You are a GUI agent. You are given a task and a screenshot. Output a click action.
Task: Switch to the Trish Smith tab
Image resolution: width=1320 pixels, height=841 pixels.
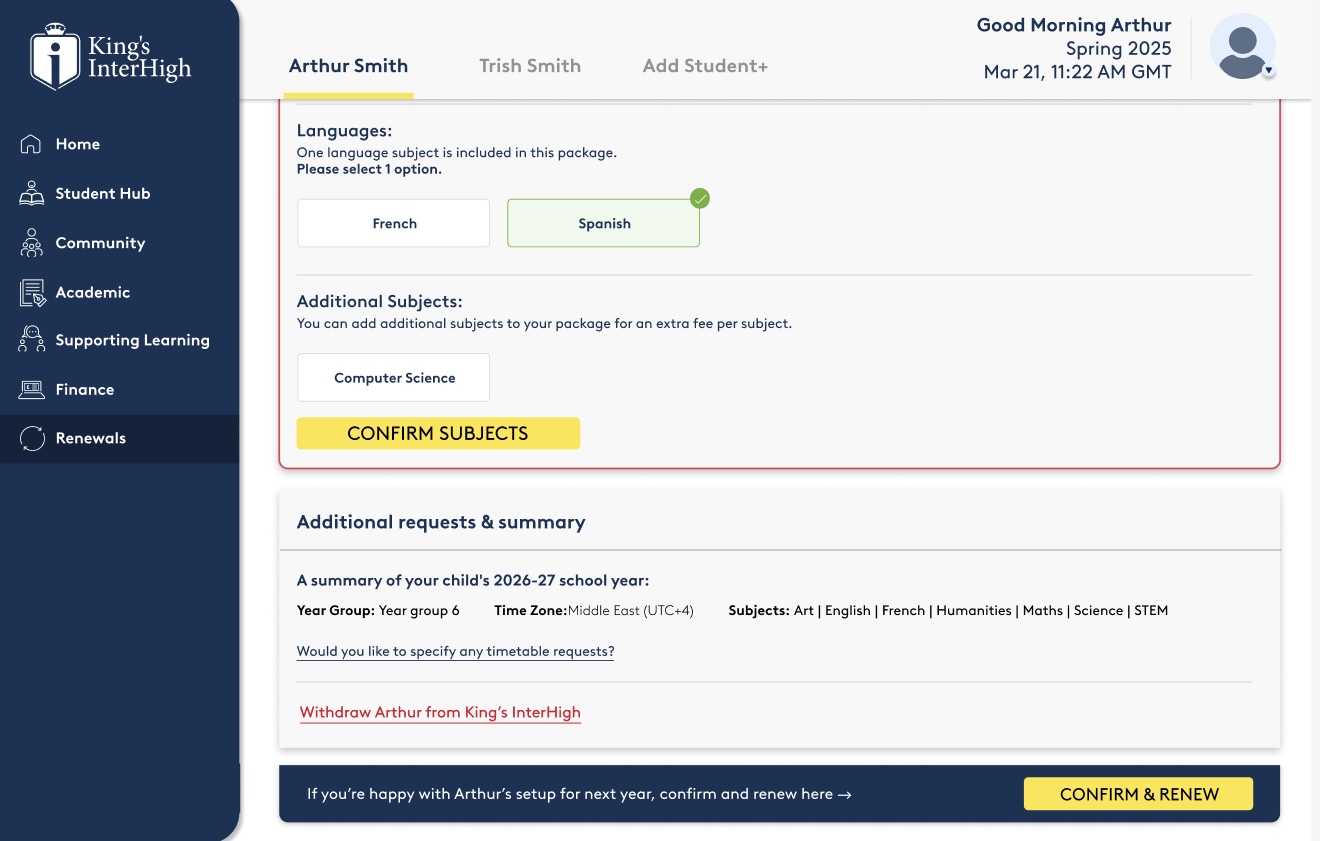[x=529, y=66]
